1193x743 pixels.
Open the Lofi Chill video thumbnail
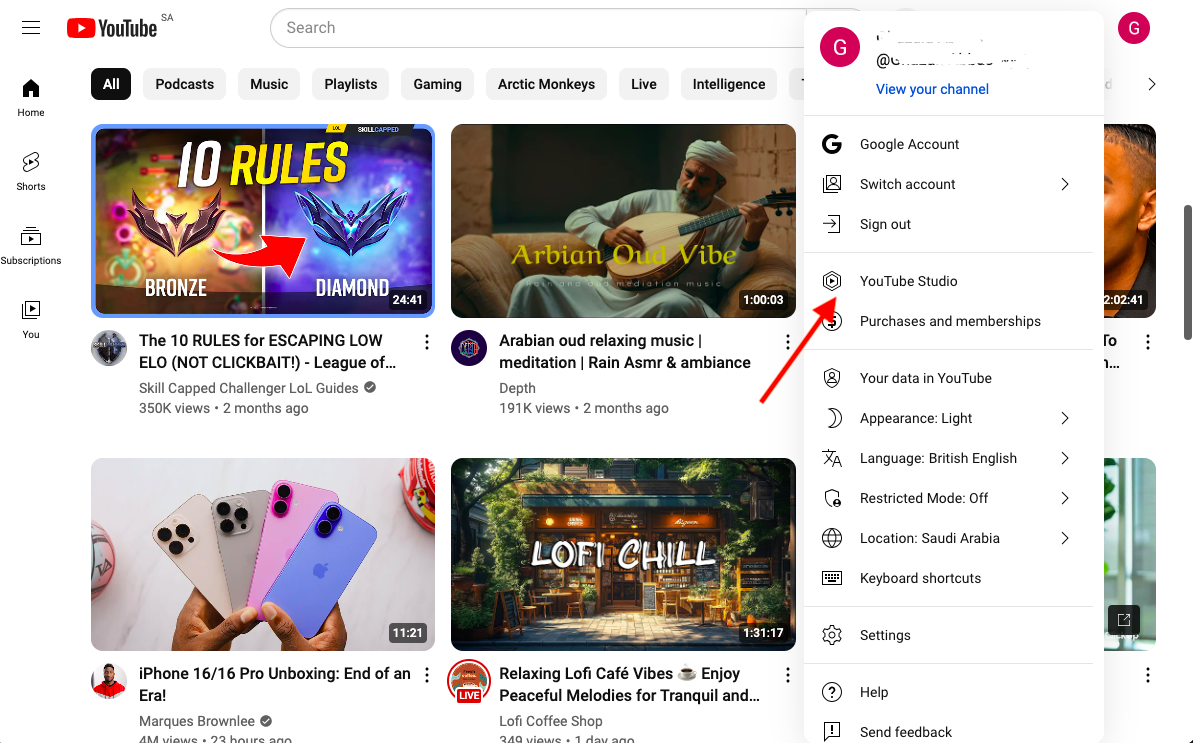[622, 554]
